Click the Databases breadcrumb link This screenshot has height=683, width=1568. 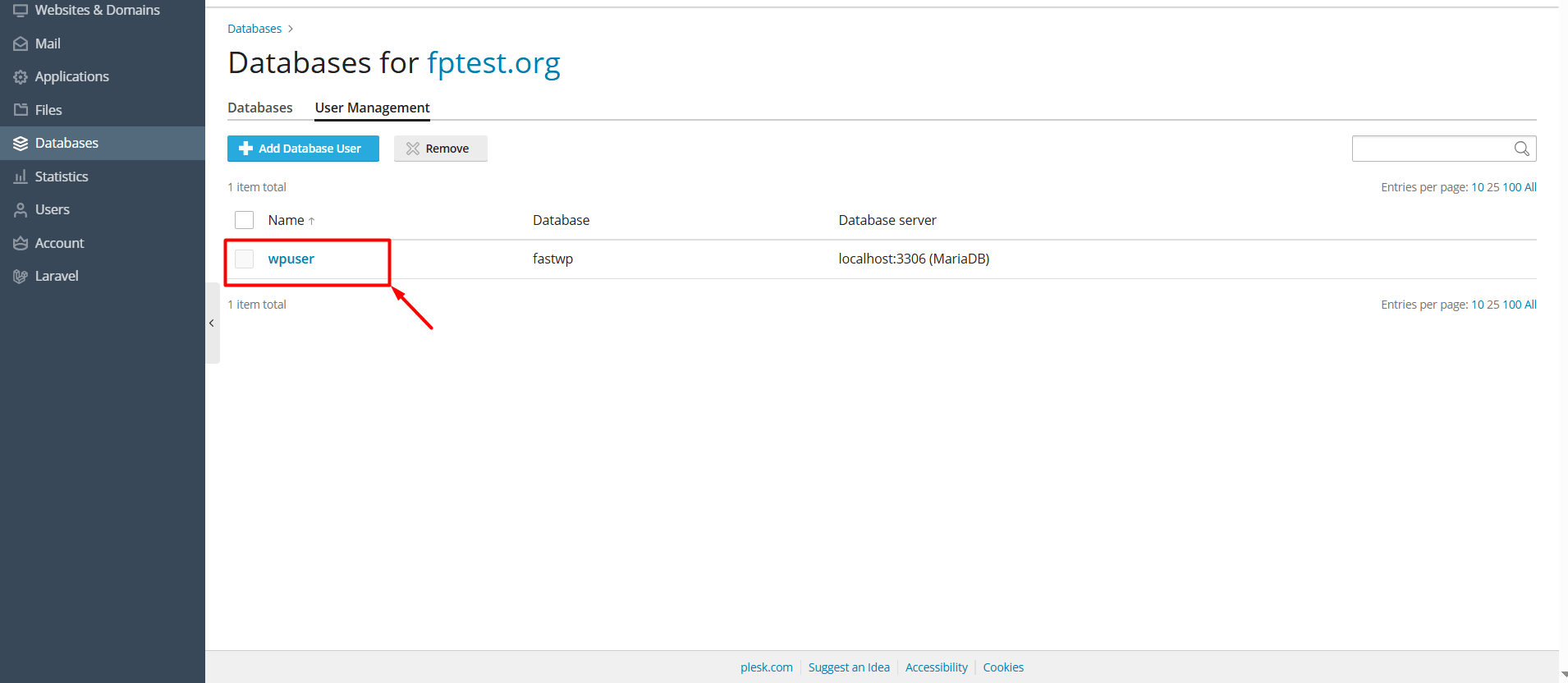(x=254, y=29)
